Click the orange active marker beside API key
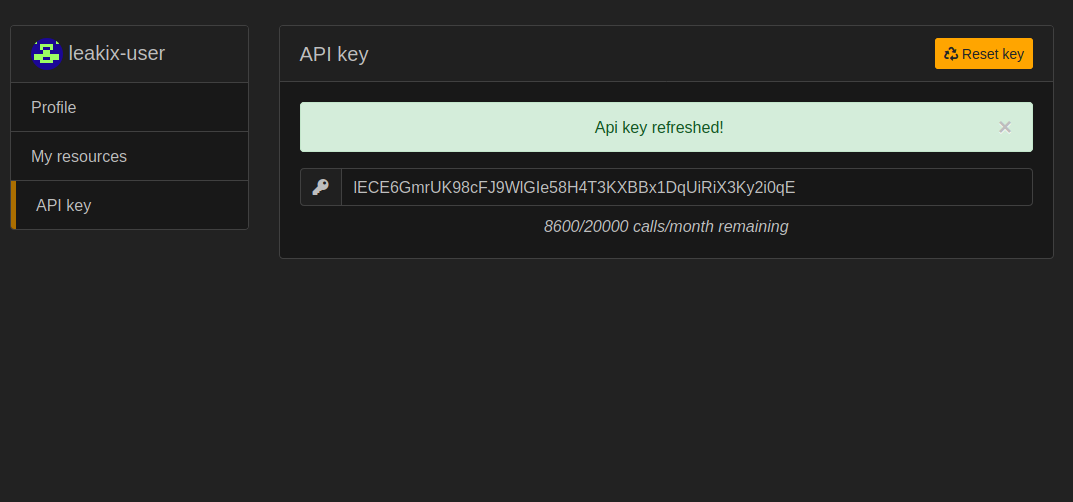The height and width of the screenshot is (502, 1073). pos(13,205)
